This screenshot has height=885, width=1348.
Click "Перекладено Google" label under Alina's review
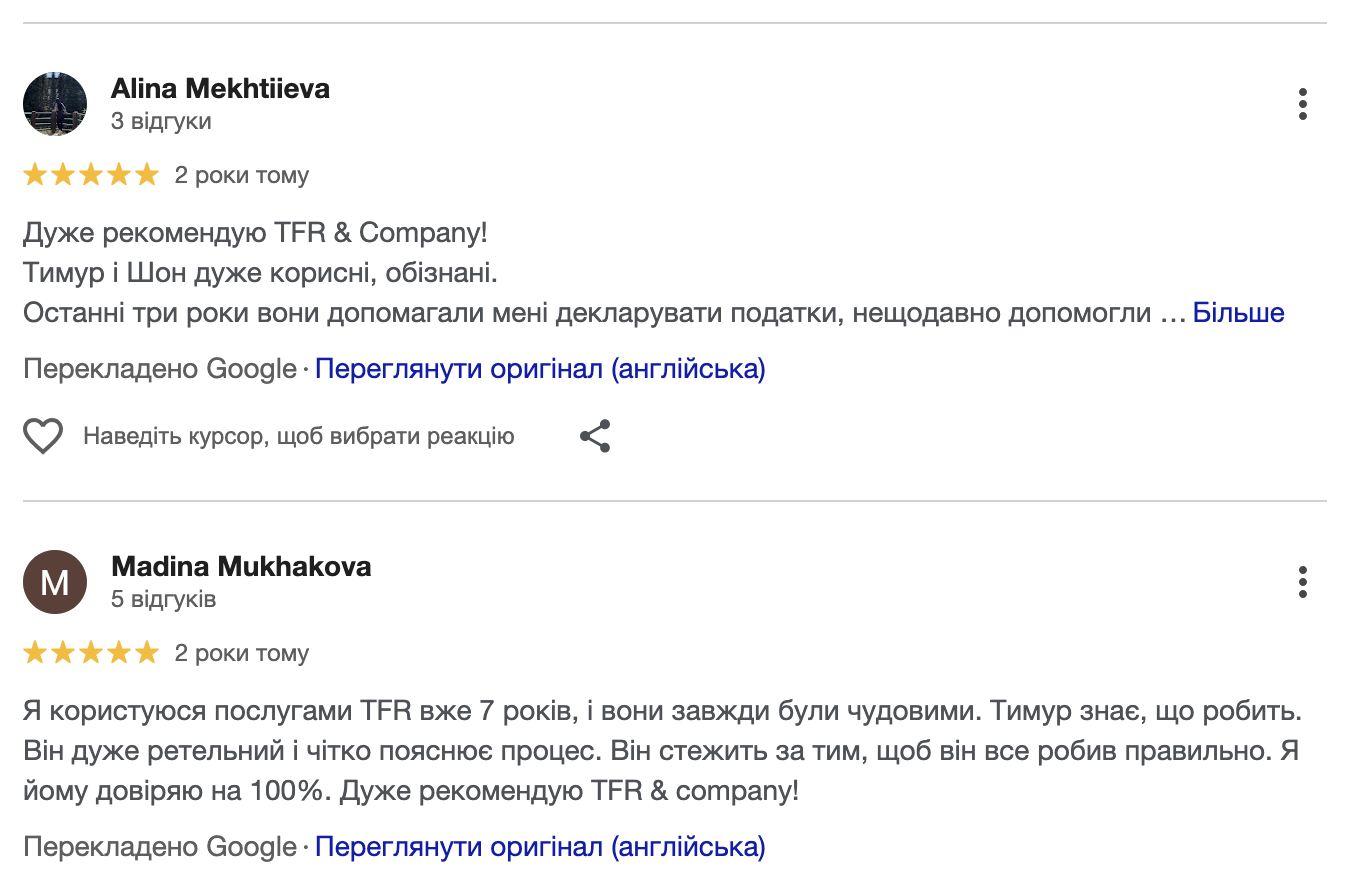click(x=160, y=370)
